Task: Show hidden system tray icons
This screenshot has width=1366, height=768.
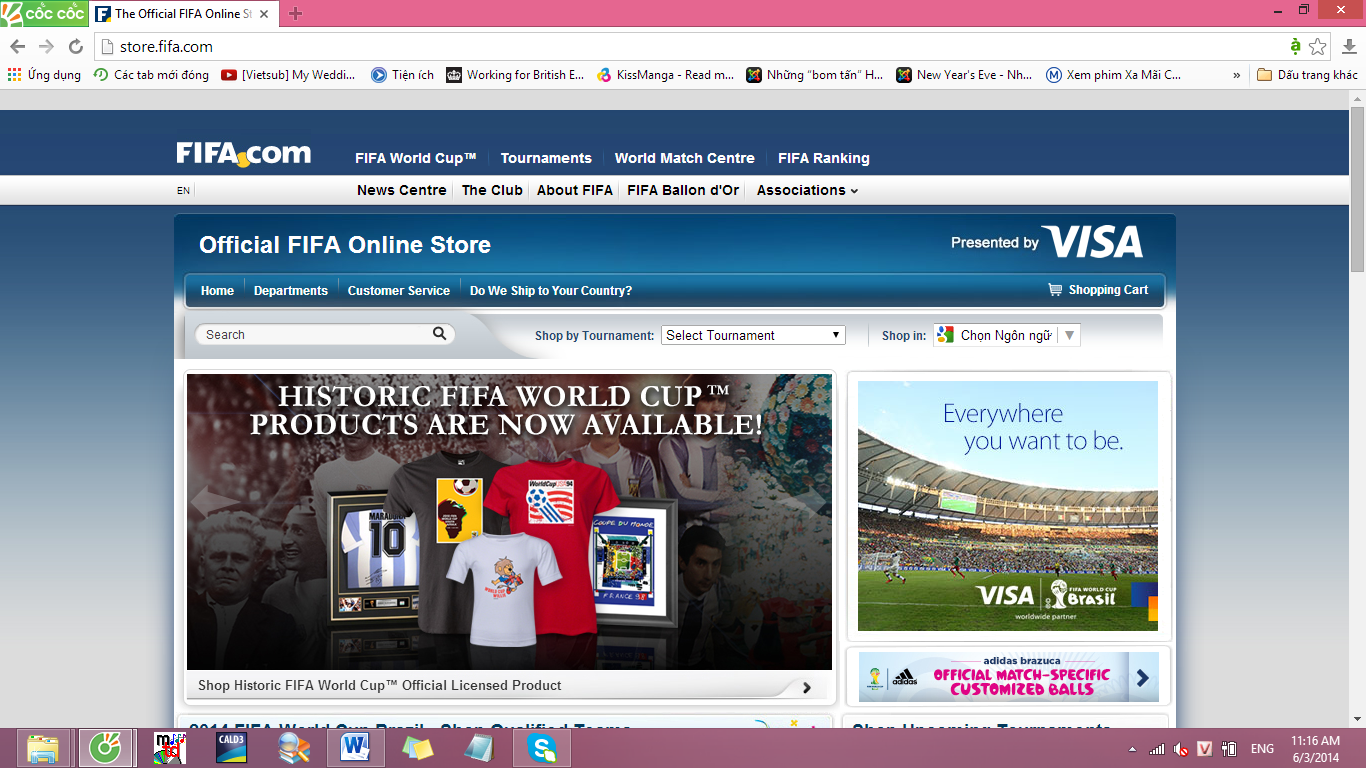Action: click(x=1132, y=749)
